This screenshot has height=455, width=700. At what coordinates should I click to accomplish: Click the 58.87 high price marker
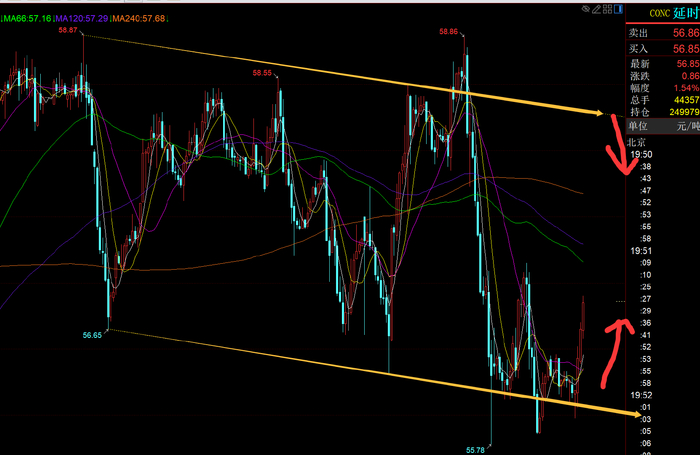coord(68,30)
